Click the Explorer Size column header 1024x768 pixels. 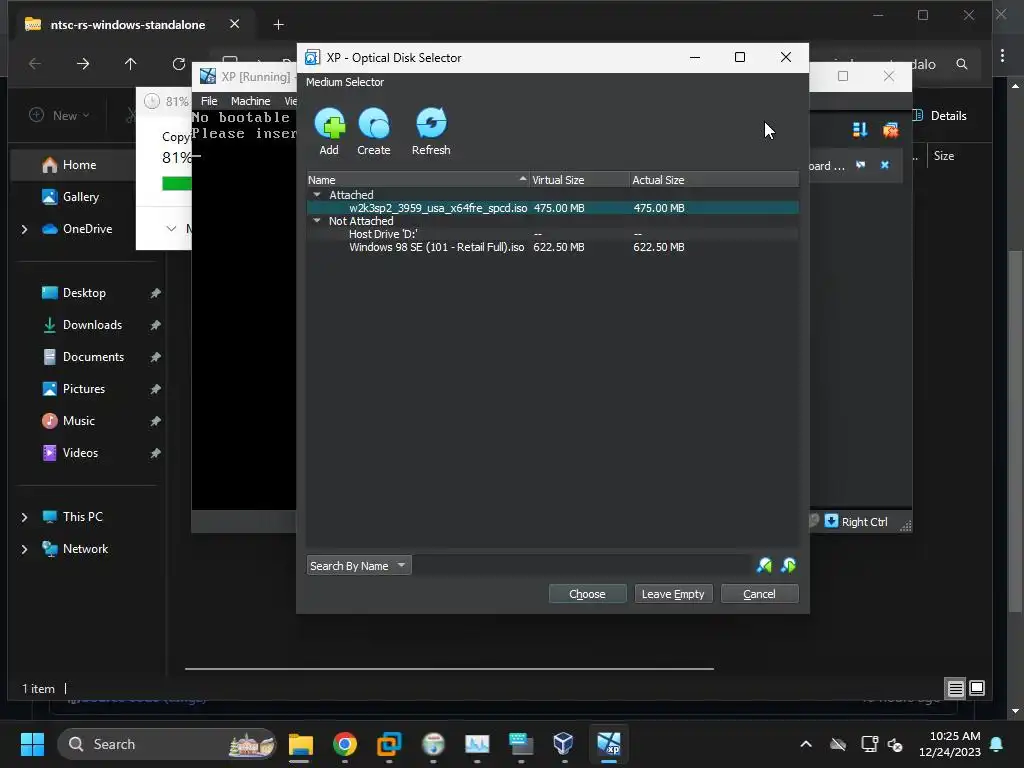(x=944, y=156)
